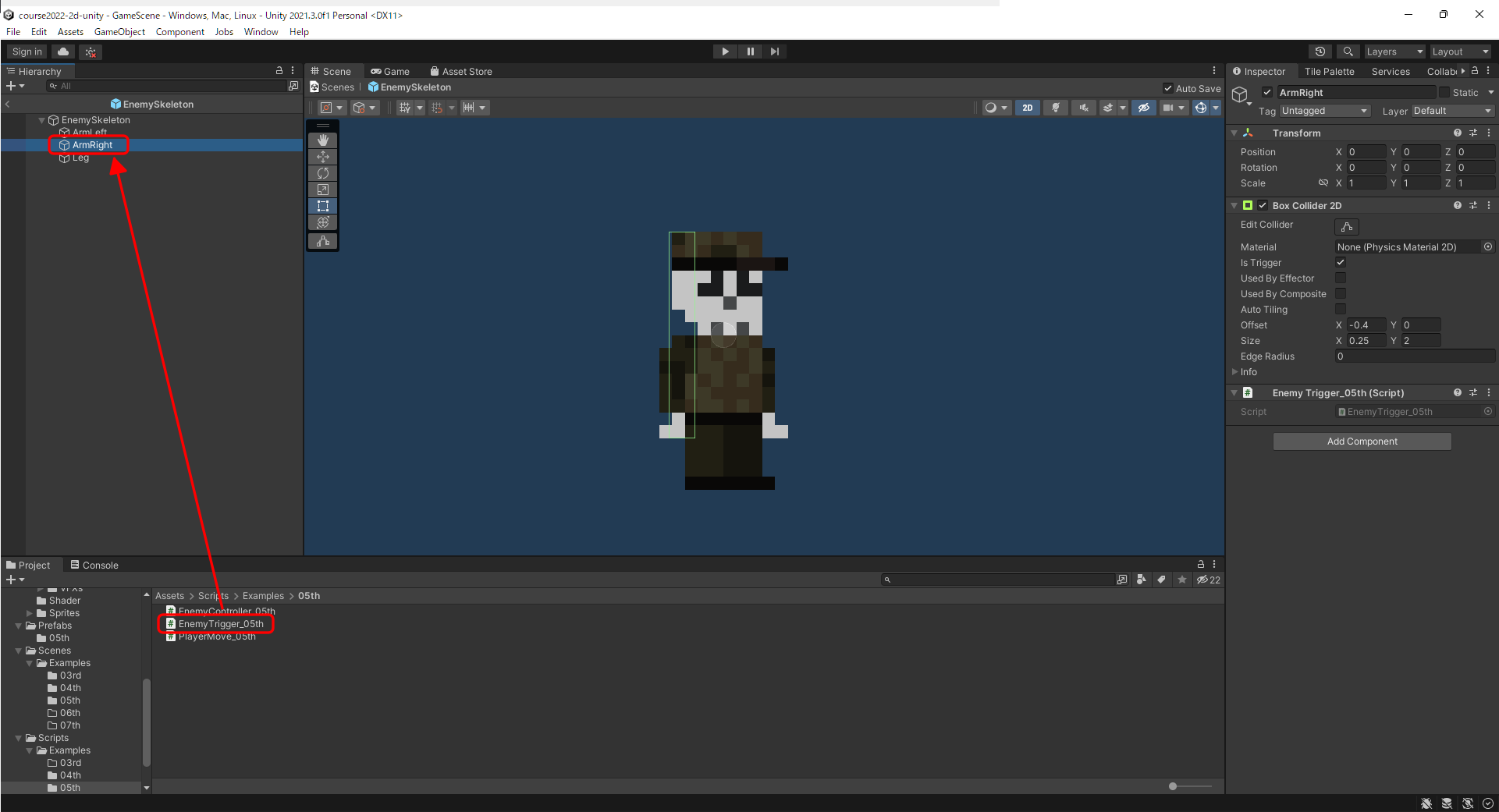
Task: Open the Layers dropdown
Action: click(1394, 51)
